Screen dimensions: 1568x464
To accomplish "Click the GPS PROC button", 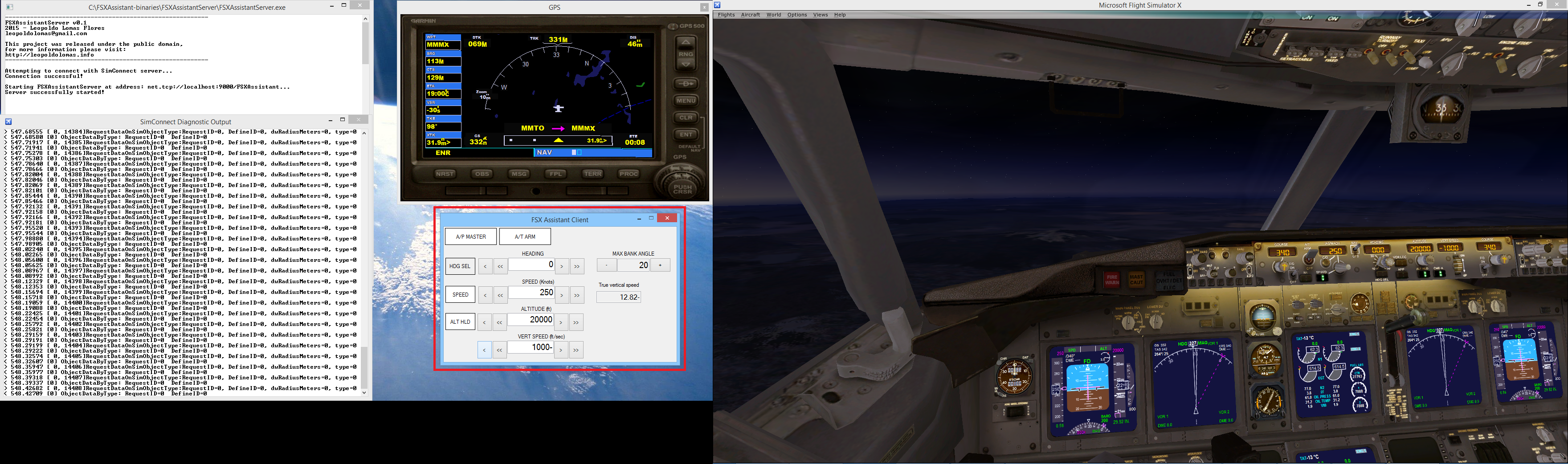I will [x=629, y=174].
